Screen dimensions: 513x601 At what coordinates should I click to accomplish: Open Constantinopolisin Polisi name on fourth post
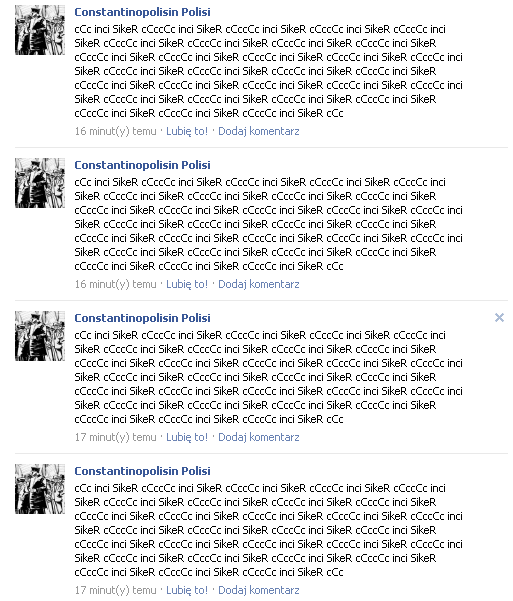[142, 471]
